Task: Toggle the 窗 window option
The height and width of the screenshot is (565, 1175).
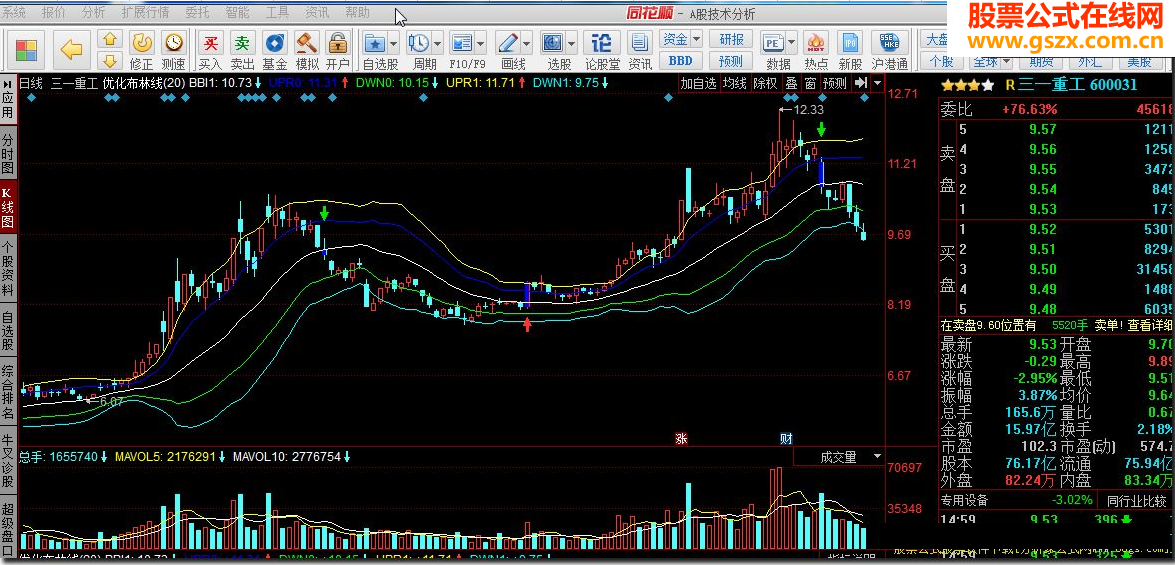Action: (810, 83)
